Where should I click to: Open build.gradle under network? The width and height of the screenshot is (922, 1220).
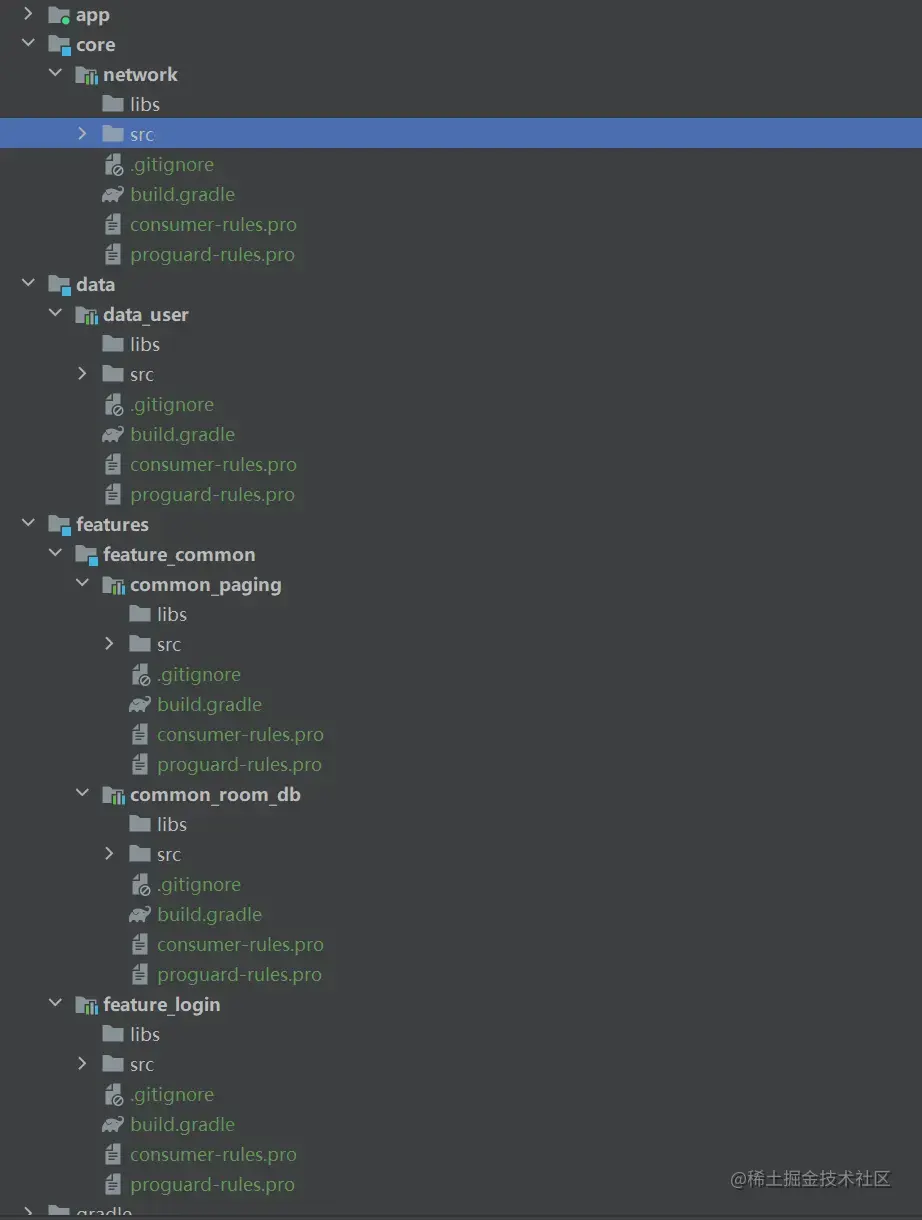[183, 195]
